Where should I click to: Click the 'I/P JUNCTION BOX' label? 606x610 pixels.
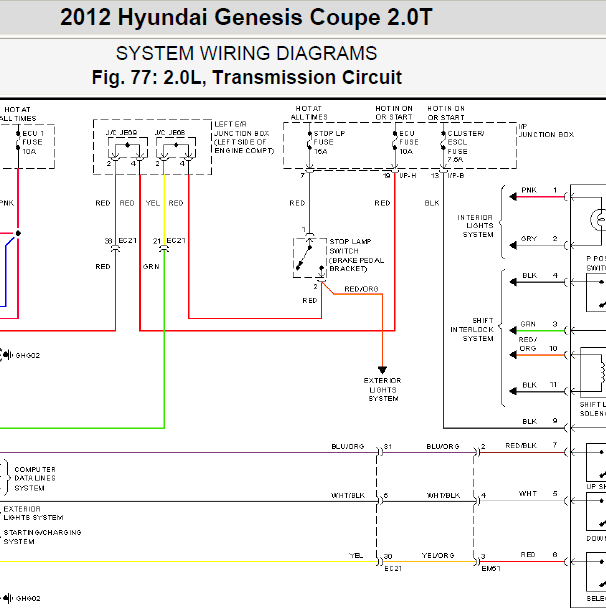(546, 131)
